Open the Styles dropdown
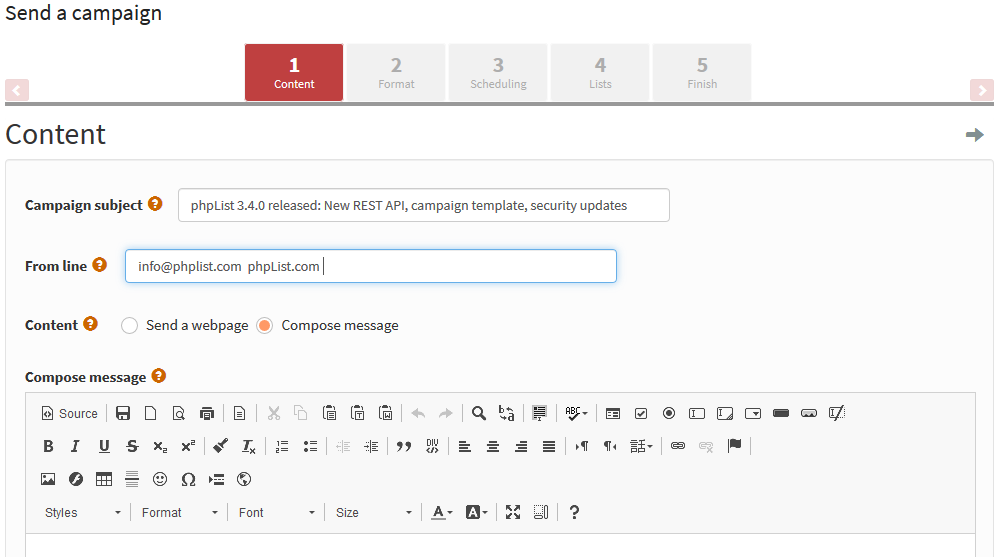1006x557 pixels. [x=82, y=513]
